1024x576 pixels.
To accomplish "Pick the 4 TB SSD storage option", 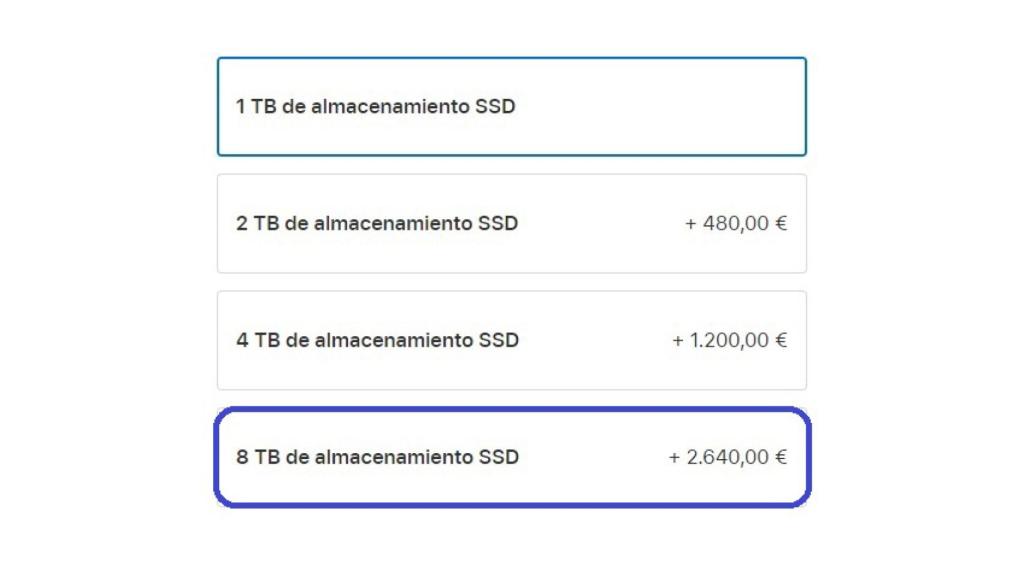I will (x=511, y=340).
